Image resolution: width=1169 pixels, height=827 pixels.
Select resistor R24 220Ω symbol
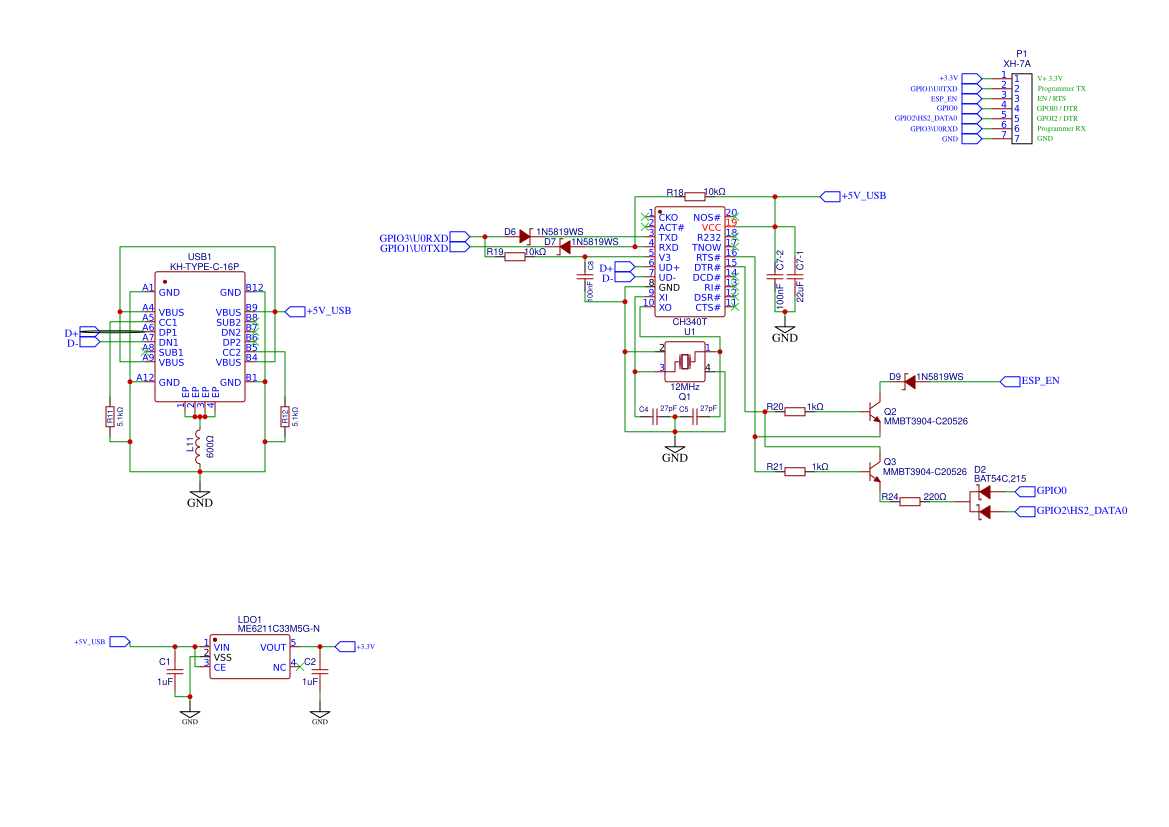click(x=910, y=502)
